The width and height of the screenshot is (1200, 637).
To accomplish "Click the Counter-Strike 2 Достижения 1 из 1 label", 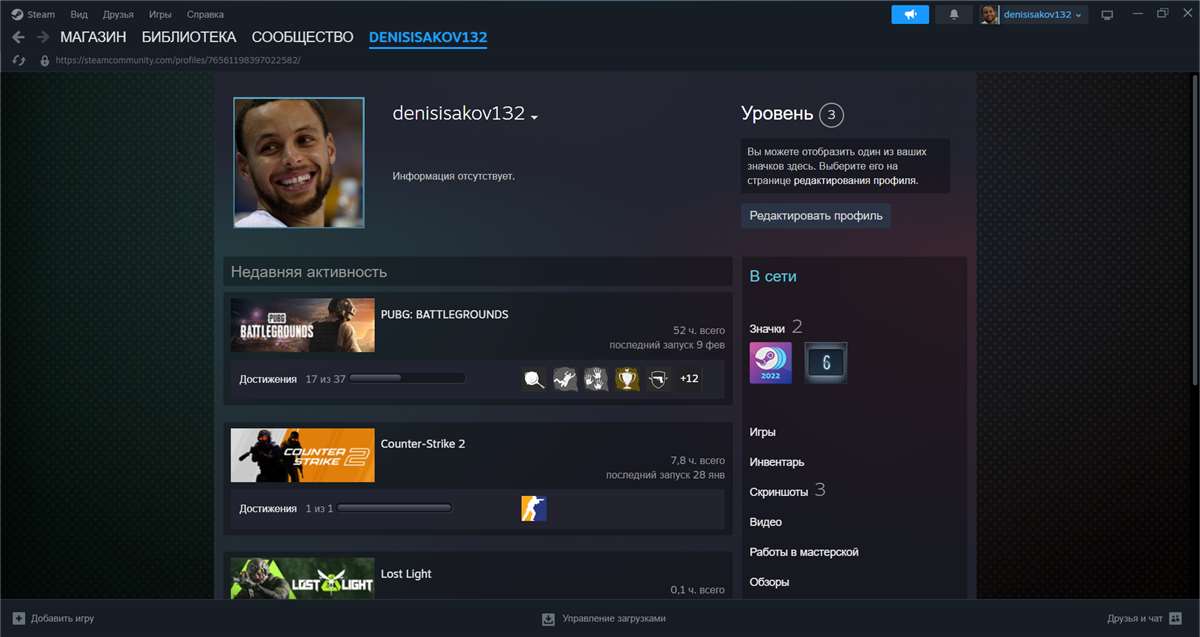I will [x=286, y=509].
